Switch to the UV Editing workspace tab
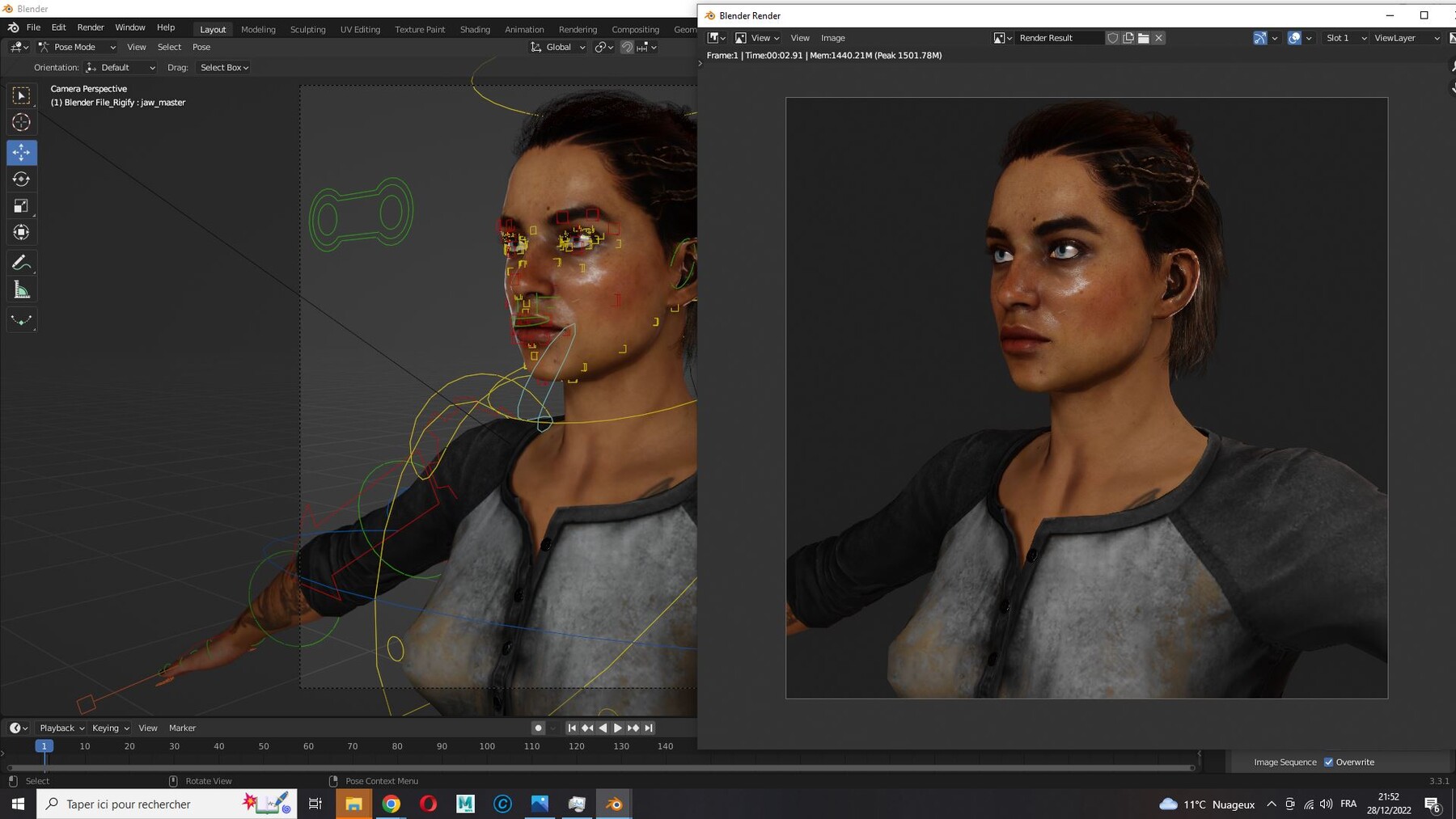Screen dimensions: 1456x819 (x=360, y=30)
